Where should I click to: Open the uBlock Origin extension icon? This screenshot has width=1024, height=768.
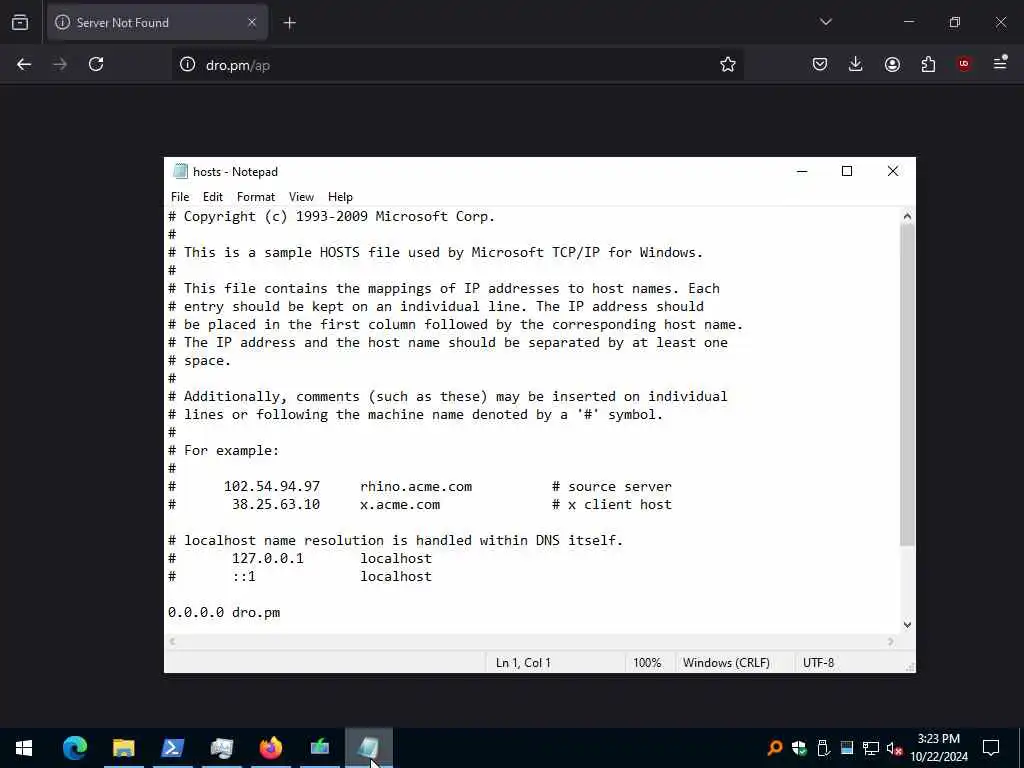964,64
